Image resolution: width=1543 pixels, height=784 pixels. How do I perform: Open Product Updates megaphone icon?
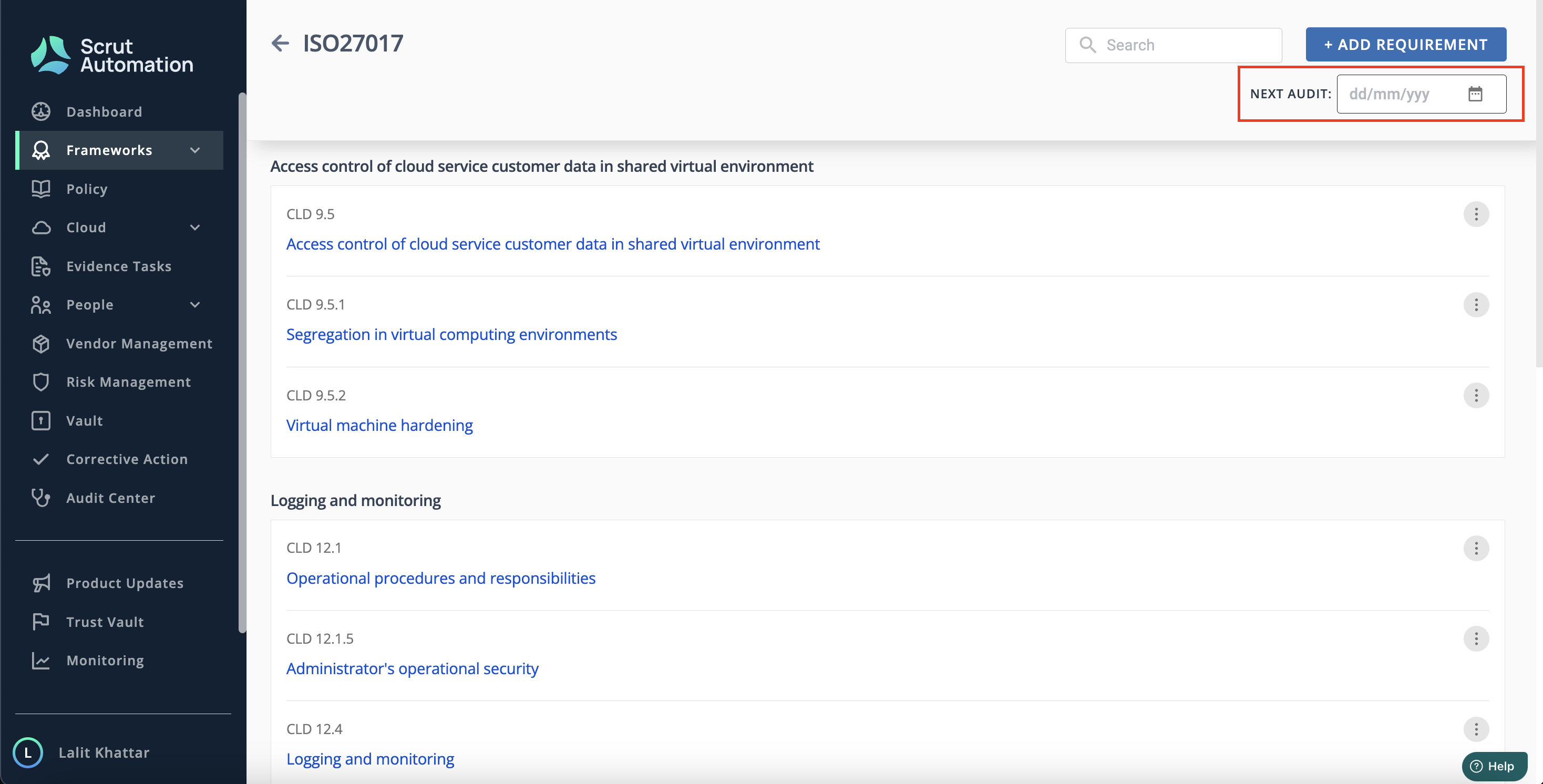pyautogui.click(x=41, y=583)
